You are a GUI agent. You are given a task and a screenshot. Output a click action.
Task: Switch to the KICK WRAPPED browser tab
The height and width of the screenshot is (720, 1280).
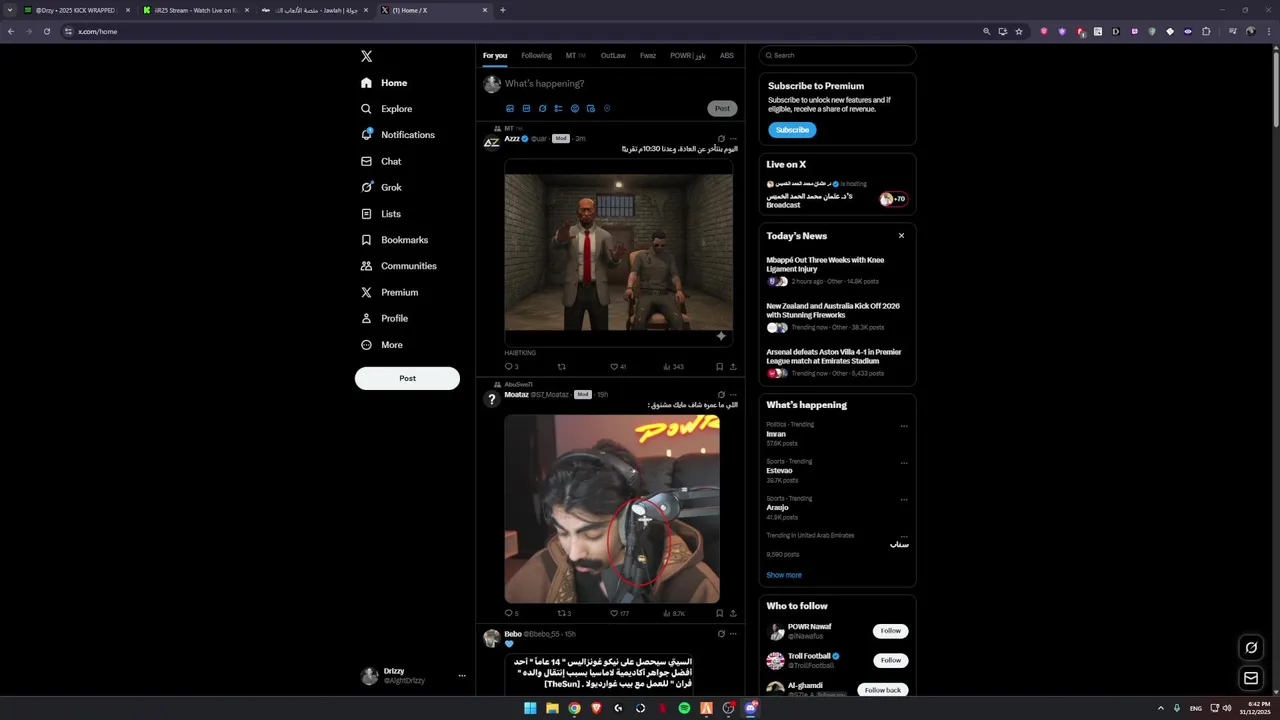77,10
